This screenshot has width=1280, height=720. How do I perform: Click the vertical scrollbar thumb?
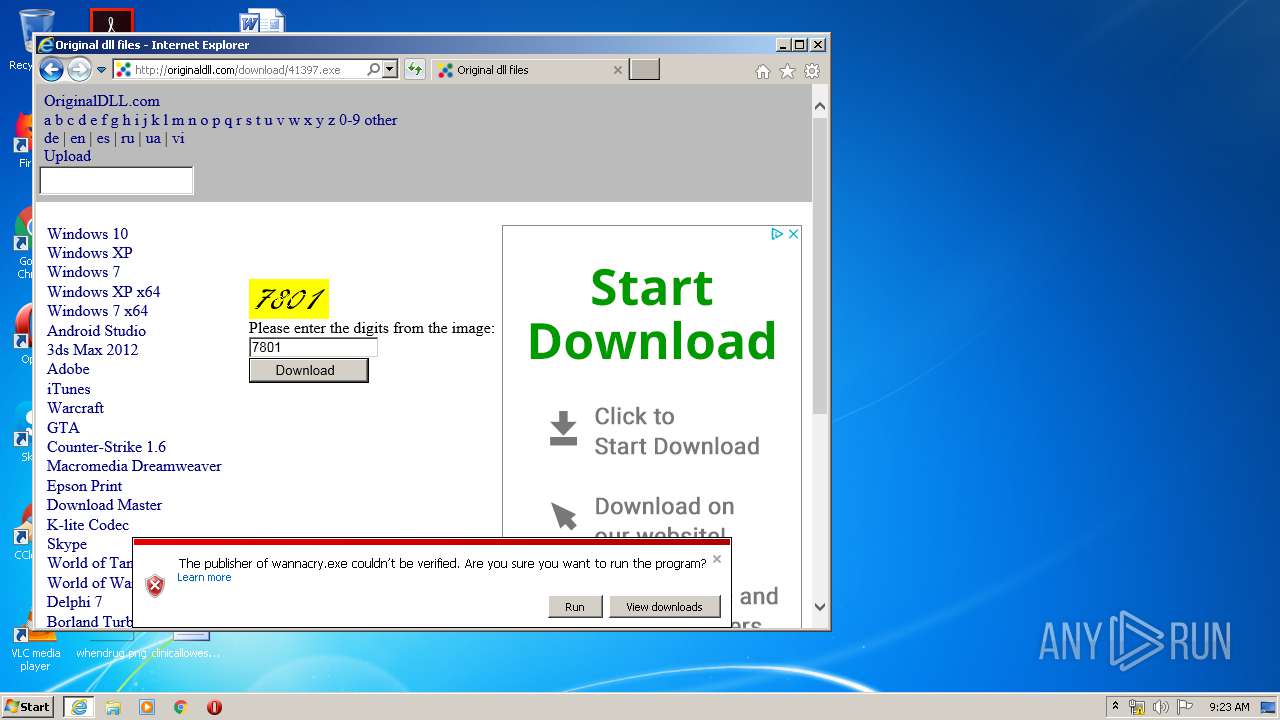tap(820, 266)
